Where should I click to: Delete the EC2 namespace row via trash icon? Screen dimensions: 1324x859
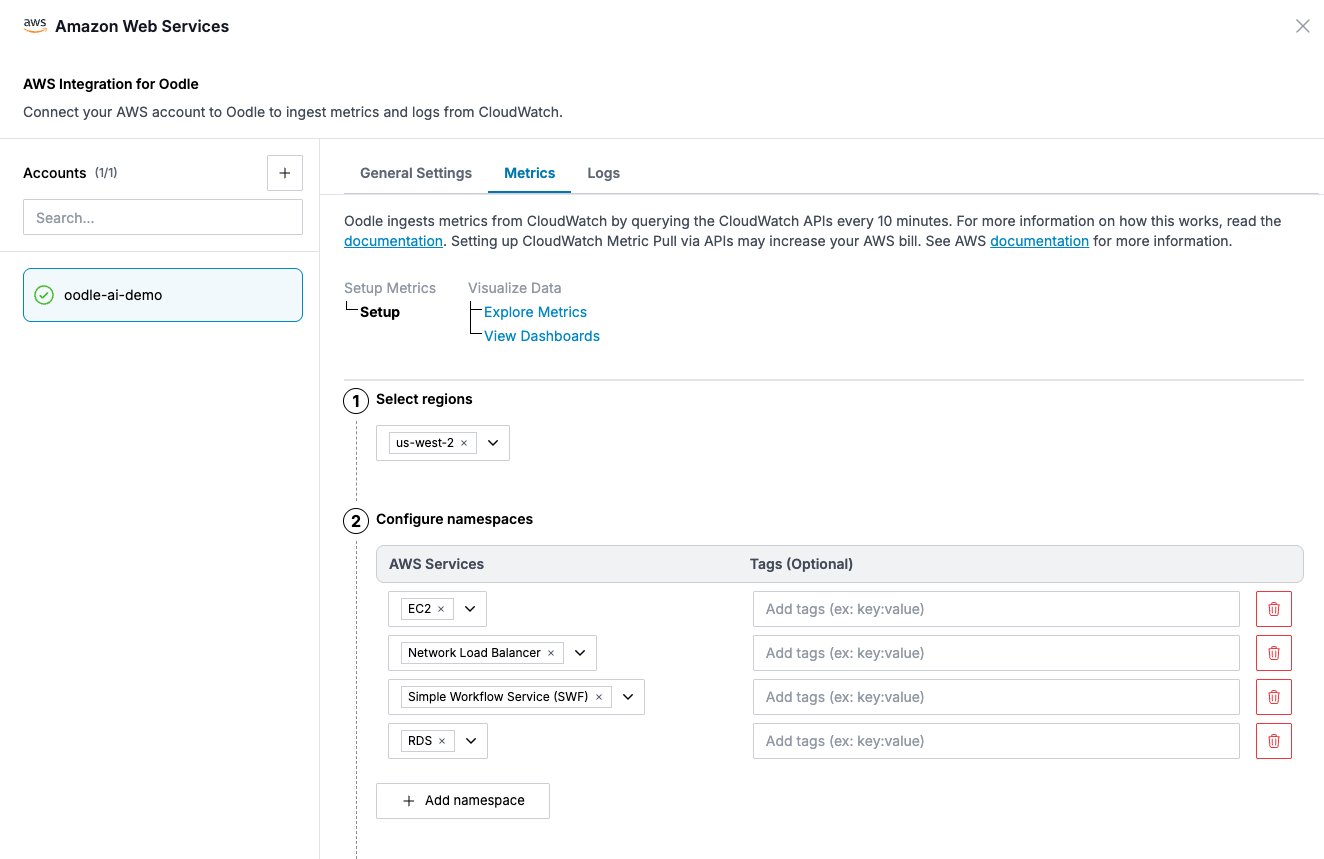pos(1273,608)
